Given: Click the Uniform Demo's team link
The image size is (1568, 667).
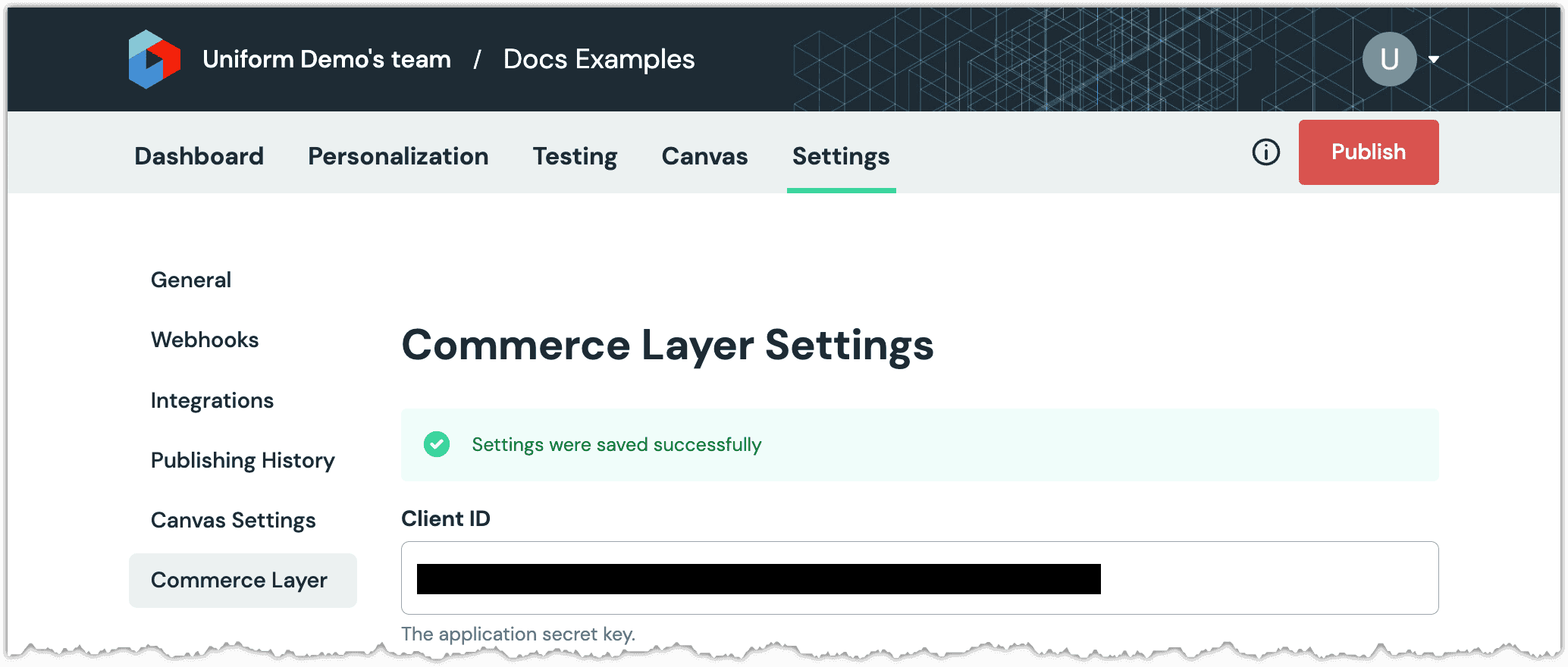Looking at the screenshot, I should (327, 59).
